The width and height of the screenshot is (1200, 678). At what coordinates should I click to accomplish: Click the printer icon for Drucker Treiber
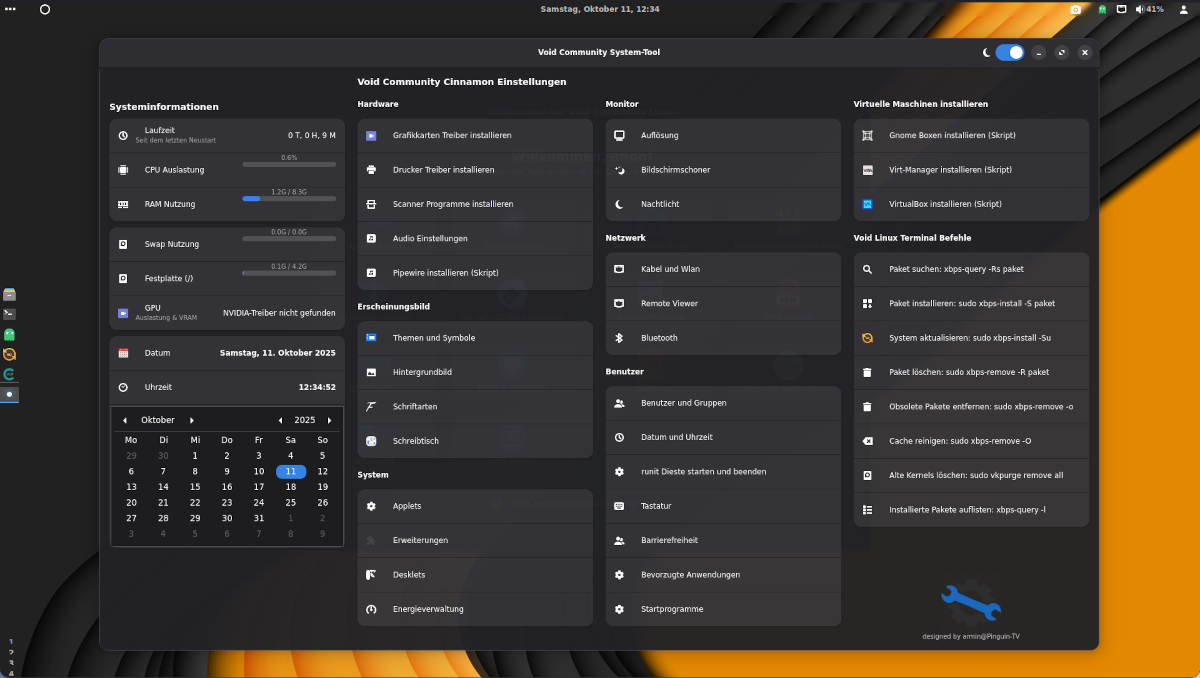point(371,170)
